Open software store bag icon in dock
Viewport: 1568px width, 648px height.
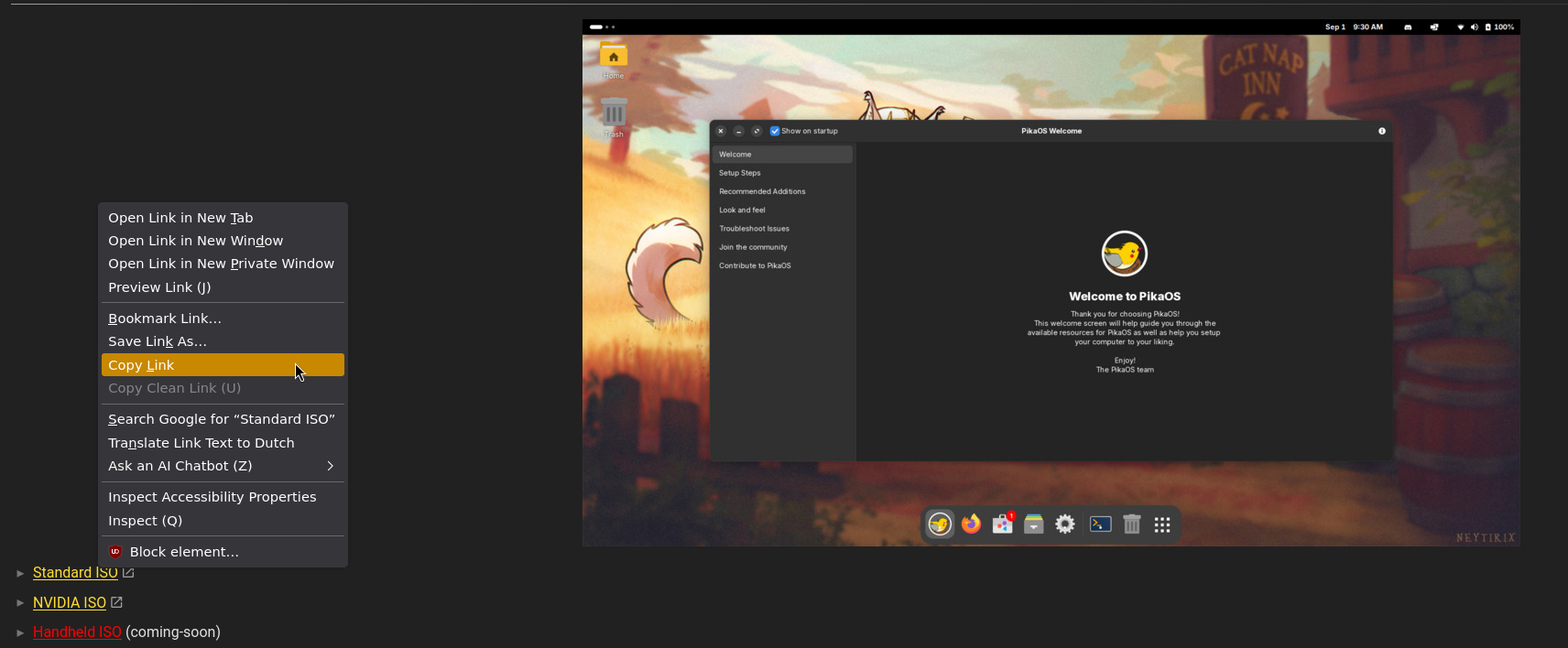(x=1003, y=524)
